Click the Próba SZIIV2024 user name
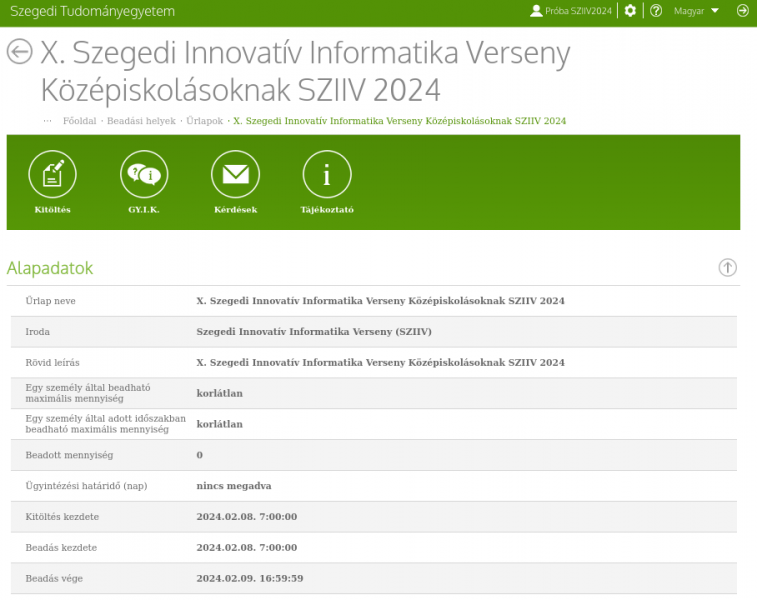Viewport: 757px width, 600px height. [x=578, y=11]
